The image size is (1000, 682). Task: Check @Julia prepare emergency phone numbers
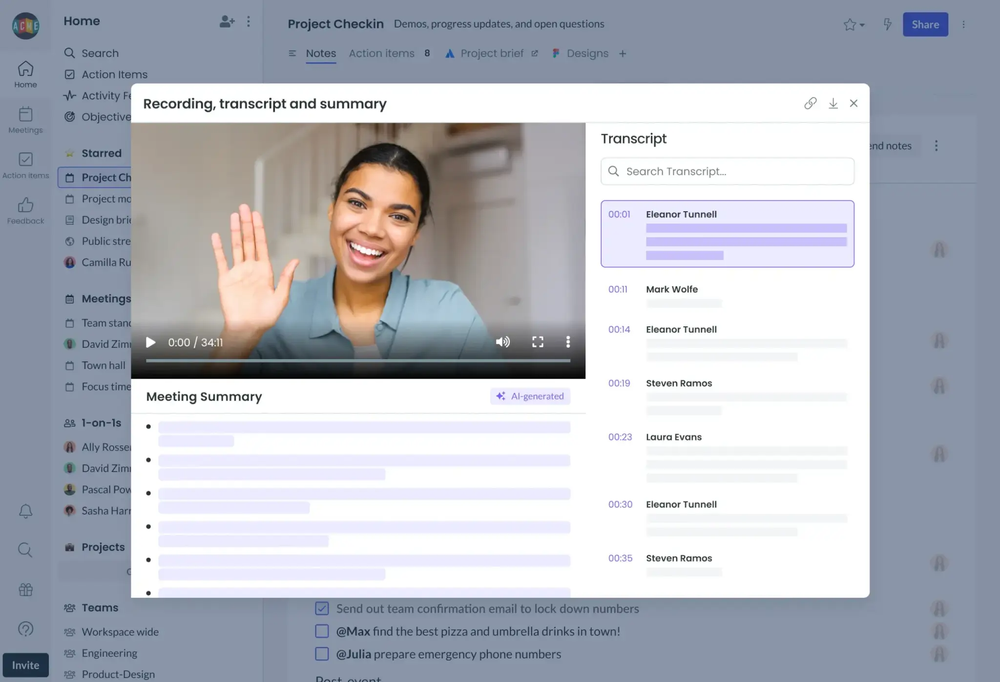click(322, 654)
